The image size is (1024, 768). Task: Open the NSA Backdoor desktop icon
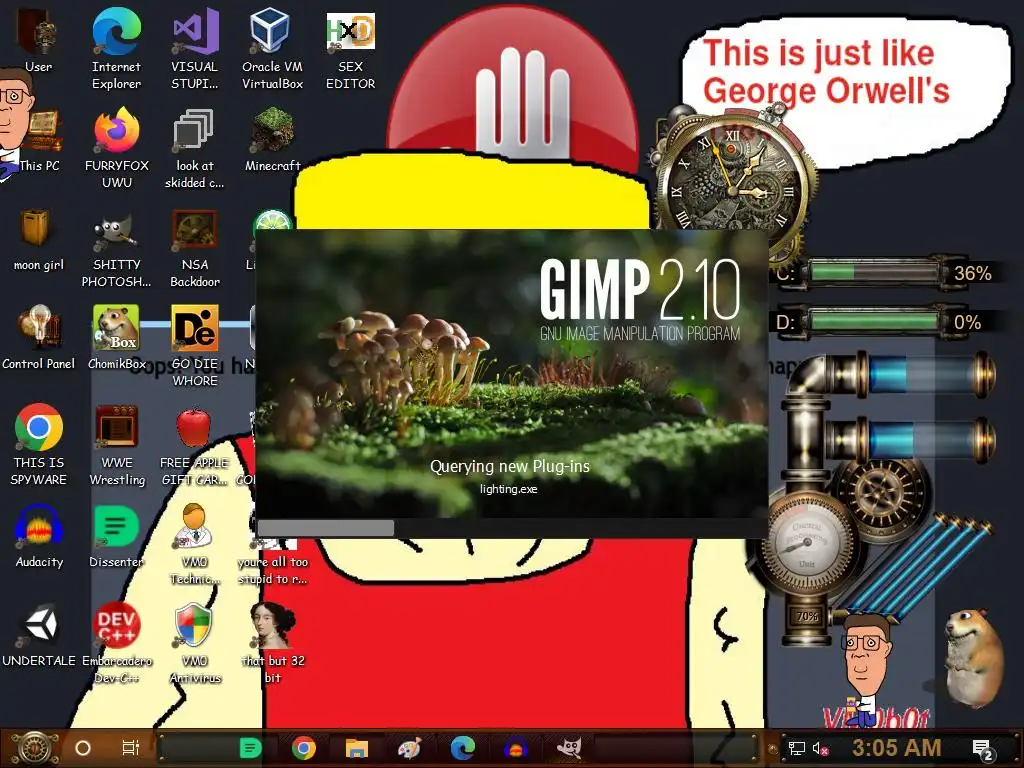point(195,248)
